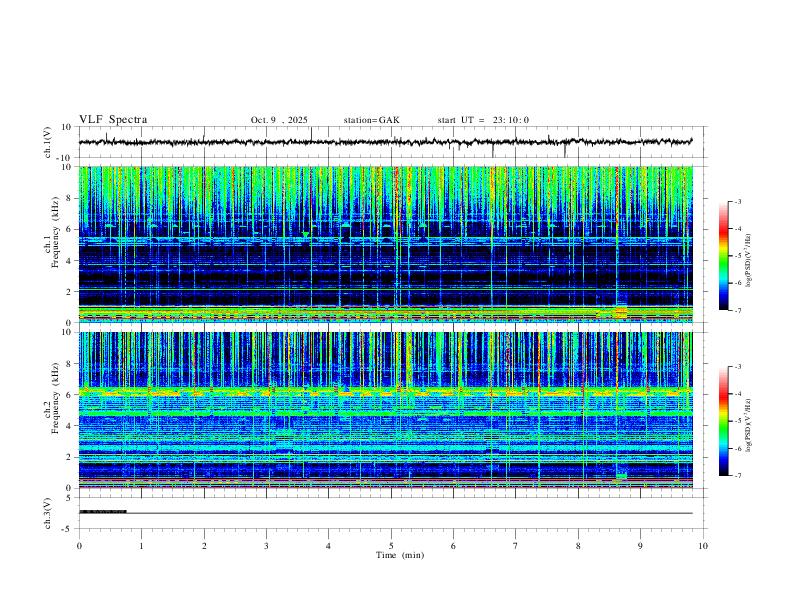Click the date 'Oct. 9 , 2025'
This screenshot has width=792, height=612.
279,120
